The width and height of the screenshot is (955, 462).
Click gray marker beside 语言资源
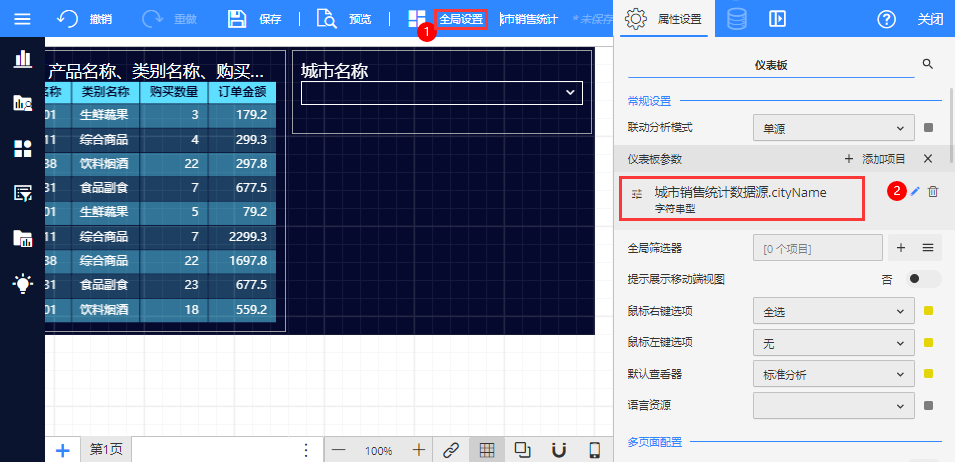click(929, 405)
